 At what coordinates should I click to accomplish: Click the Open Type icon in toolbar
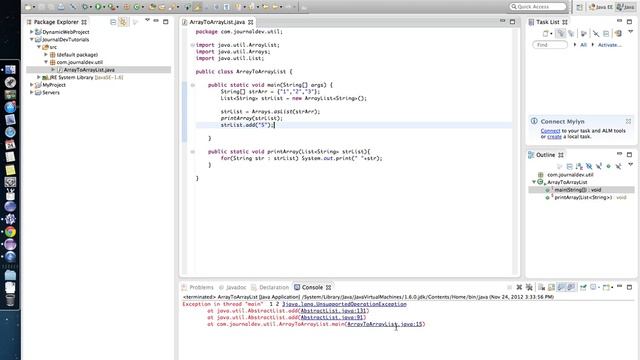pyautogui.click(x=152, y=7)
